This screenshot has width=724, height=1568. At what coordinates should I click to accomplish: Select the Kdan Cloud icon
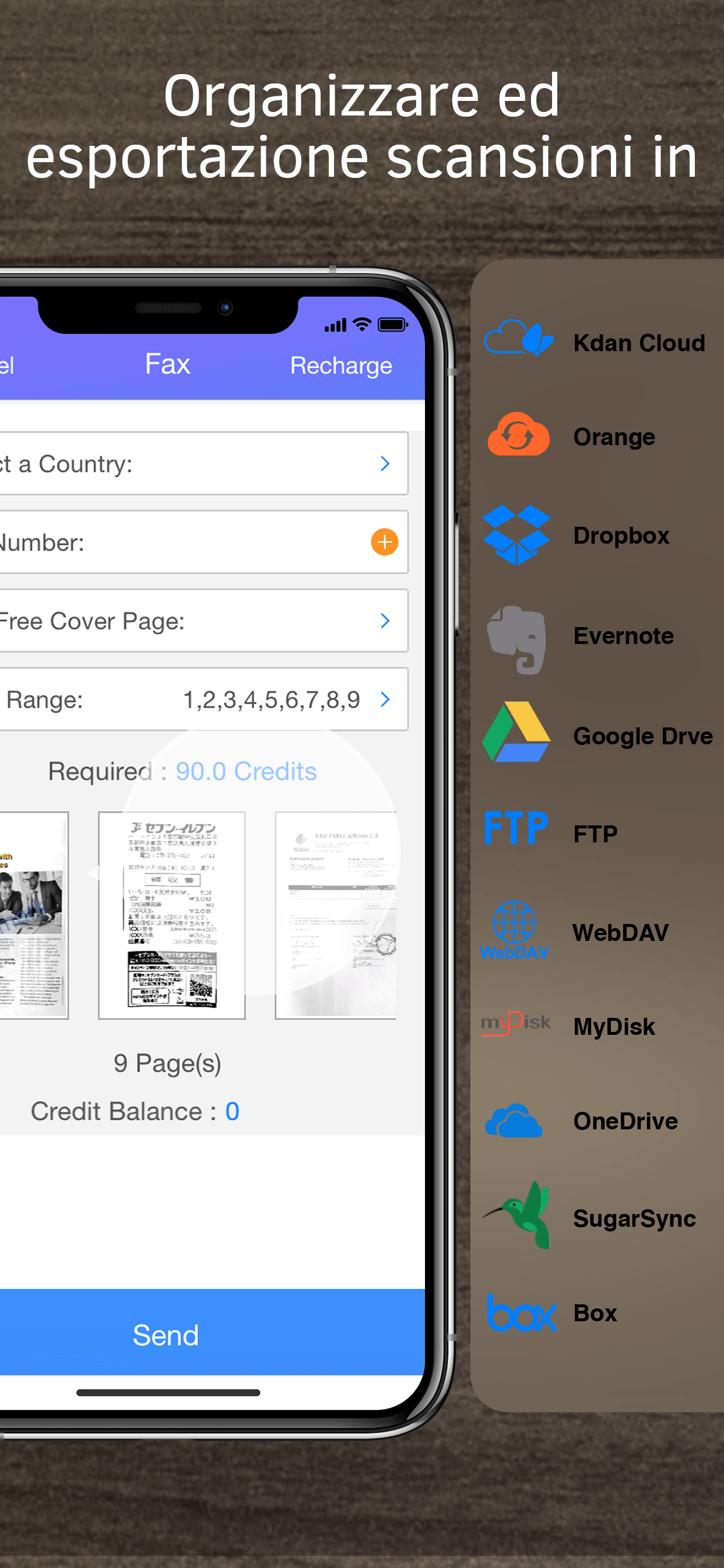coord(518,338)
